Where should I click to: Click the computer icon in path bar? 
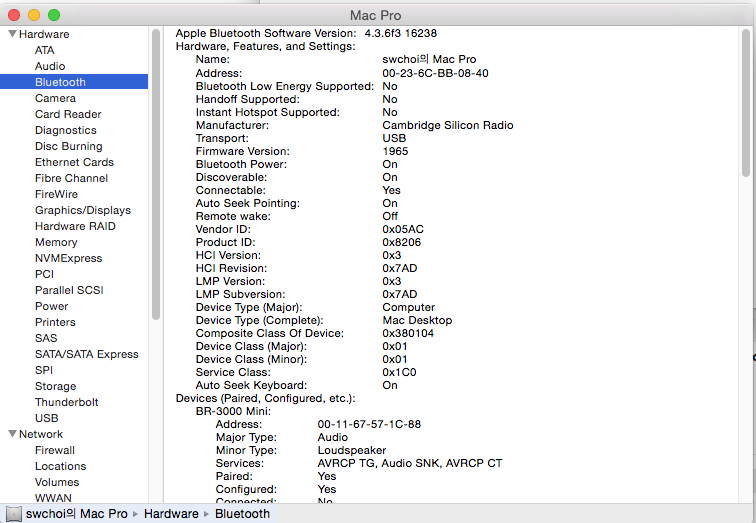[14, 514]
